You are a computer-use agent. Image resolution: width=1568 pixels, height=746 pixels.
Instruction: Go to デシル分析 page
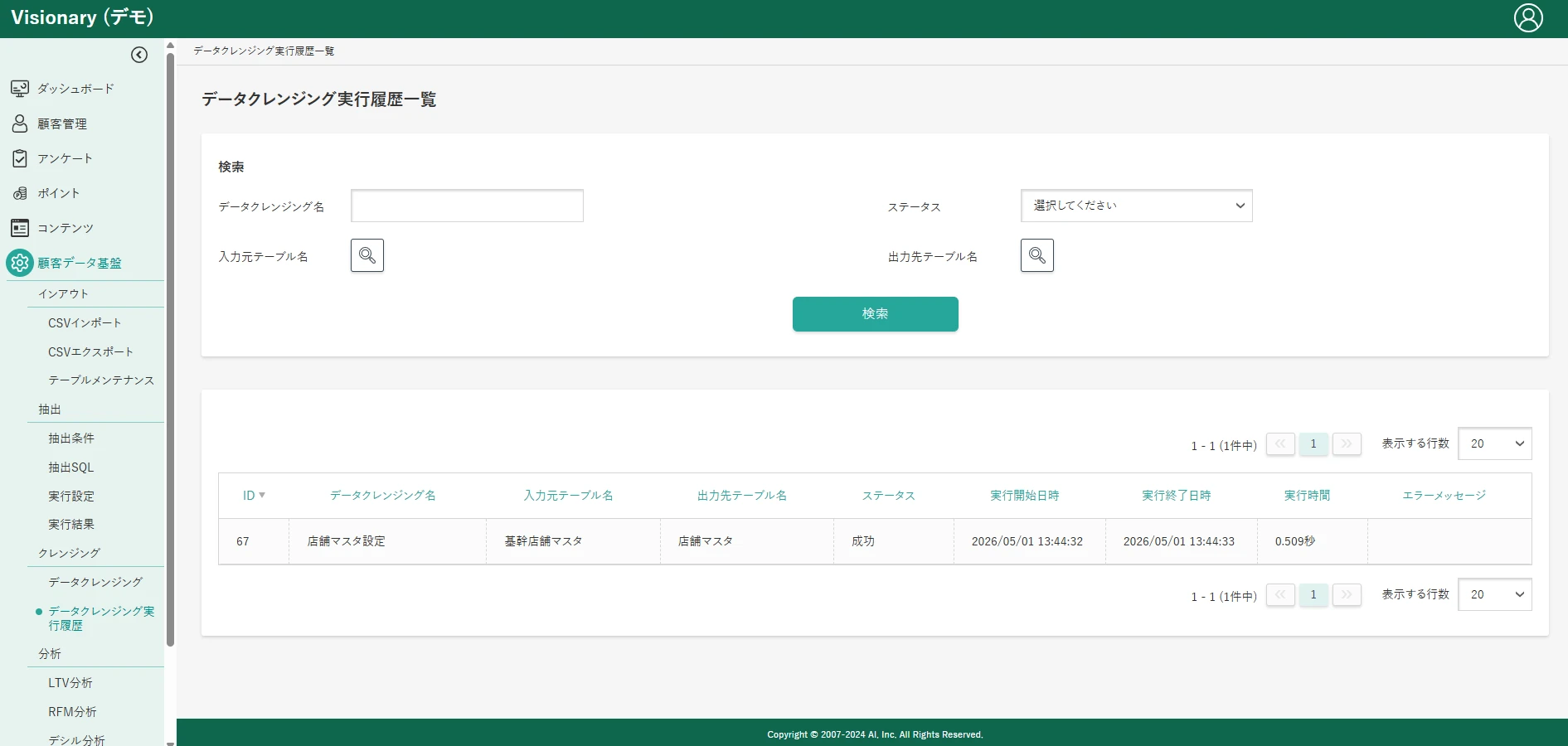click(76, 740)
